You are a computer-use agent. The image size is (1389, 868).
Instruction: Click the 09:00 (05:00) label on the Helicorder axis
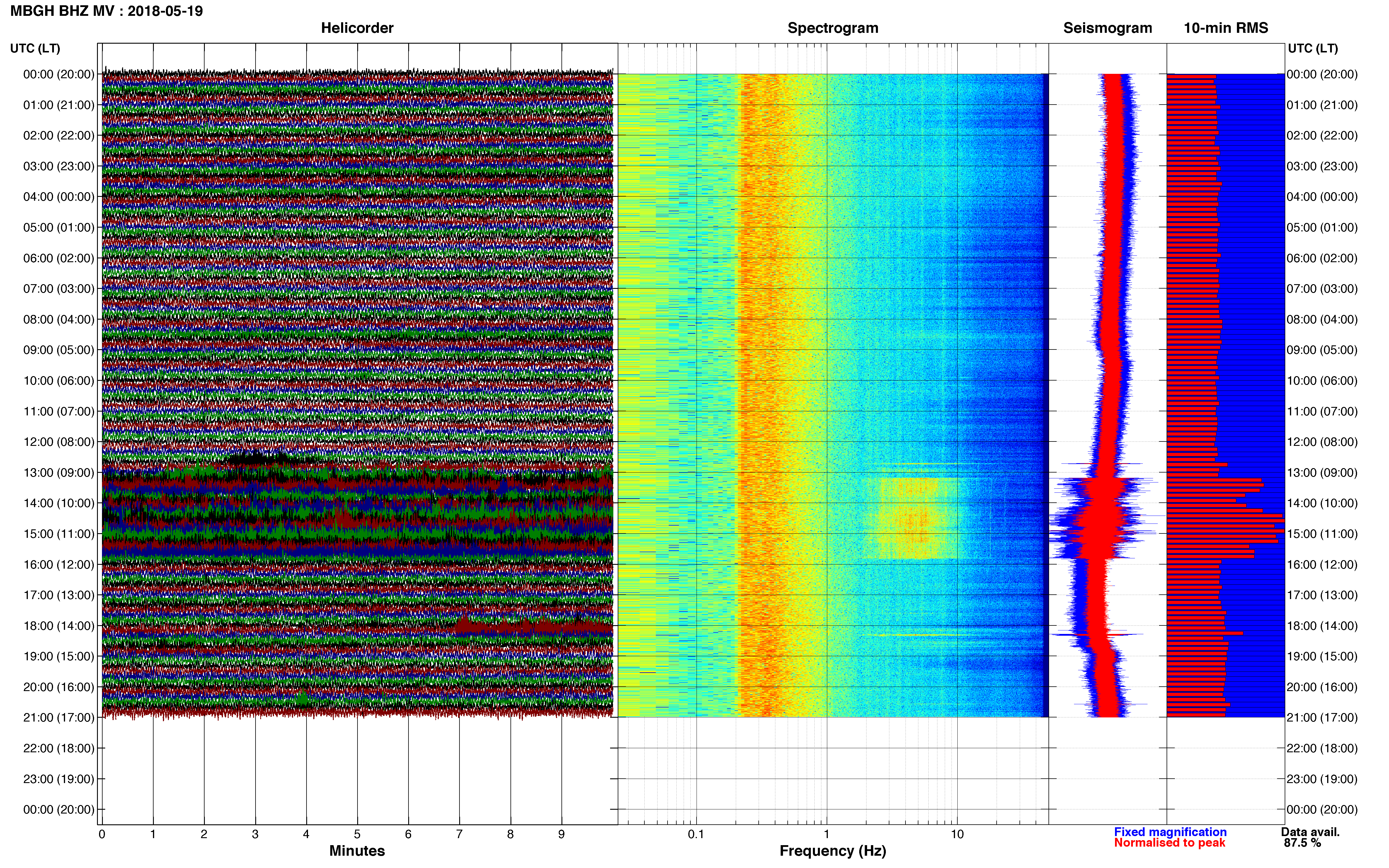(59, 350)
